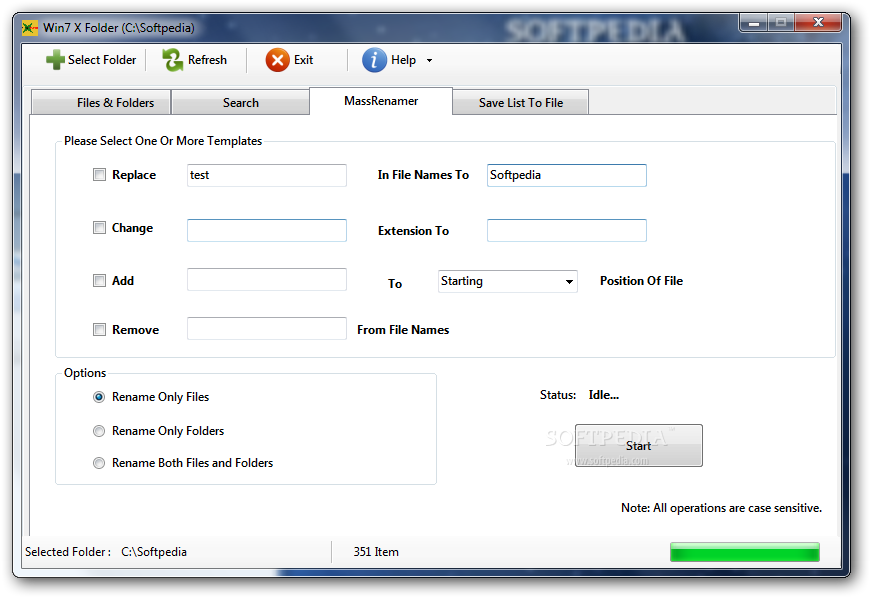Expand the Starting position combo box
This screenshot has width=871, height=598.
(569, 282)
